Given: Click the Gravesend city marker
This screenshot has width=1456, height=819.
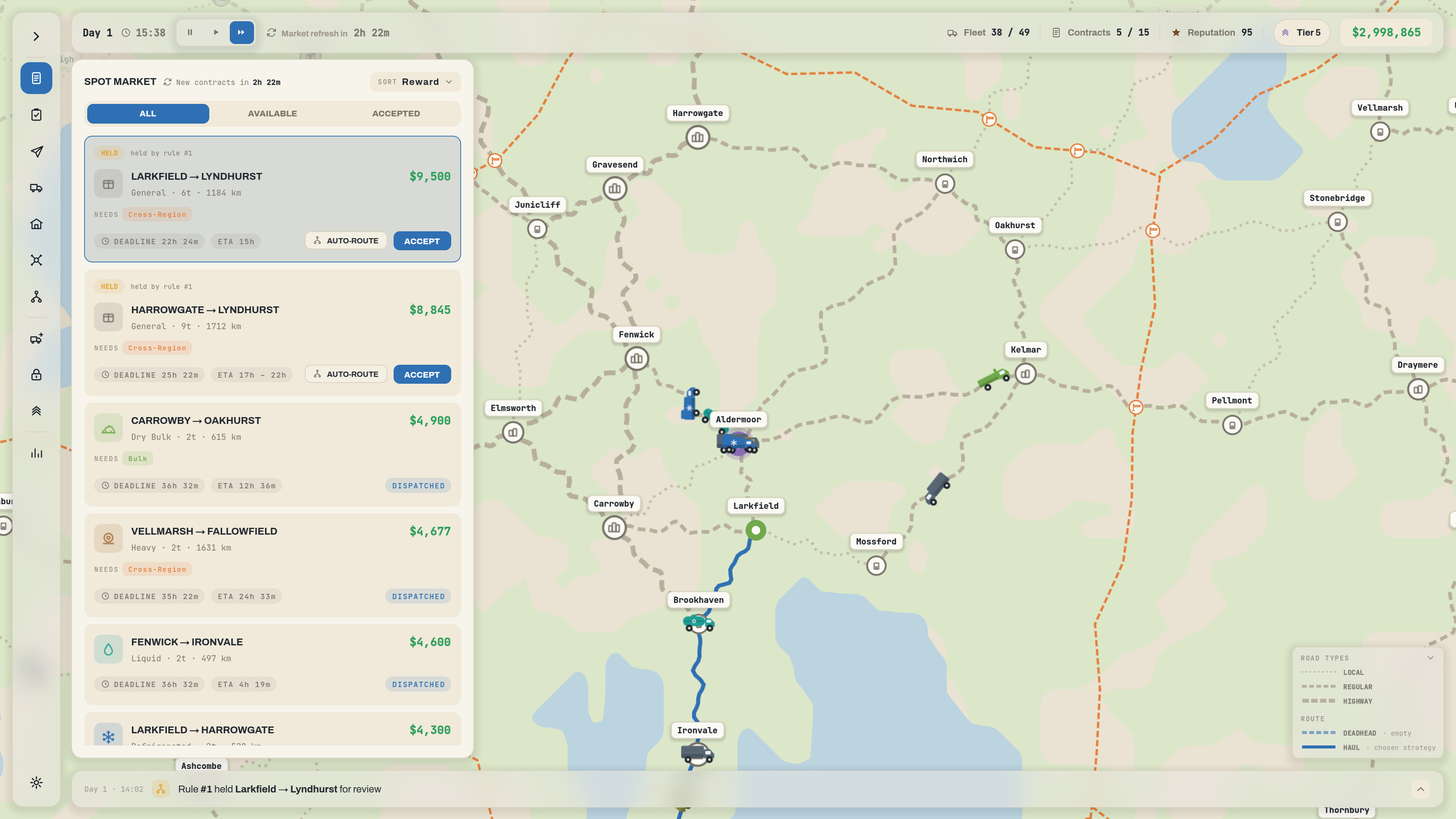Looking at the screenshot, I should coord(615,189).
